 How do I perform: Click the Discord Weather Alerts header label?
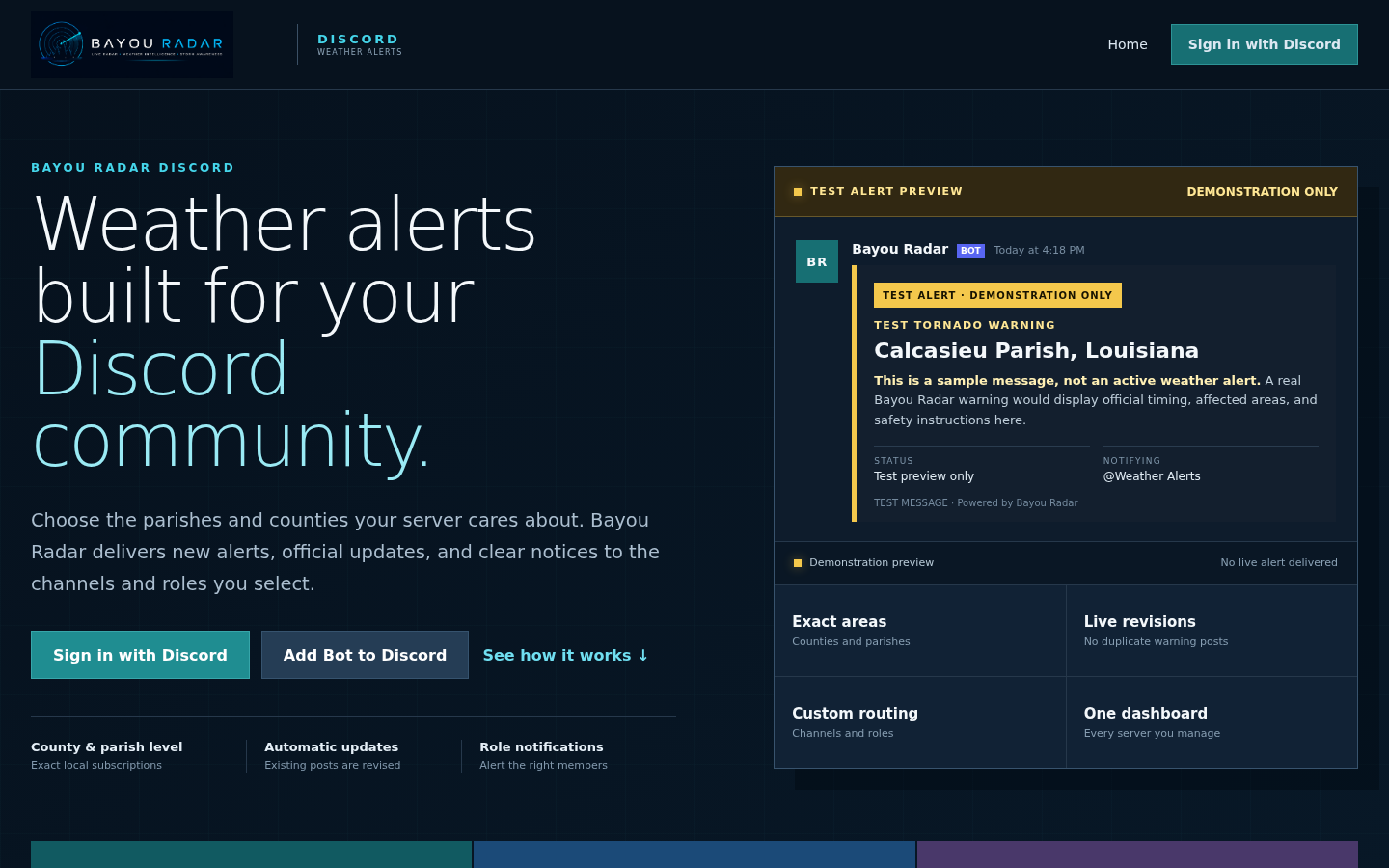point(360,44)
